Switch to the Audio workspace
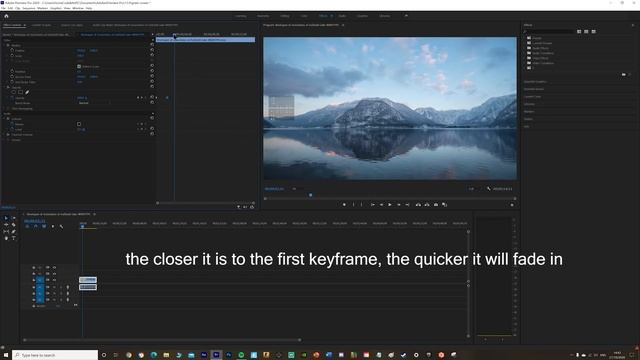640x360 pixels. click(x=342, y=16)
